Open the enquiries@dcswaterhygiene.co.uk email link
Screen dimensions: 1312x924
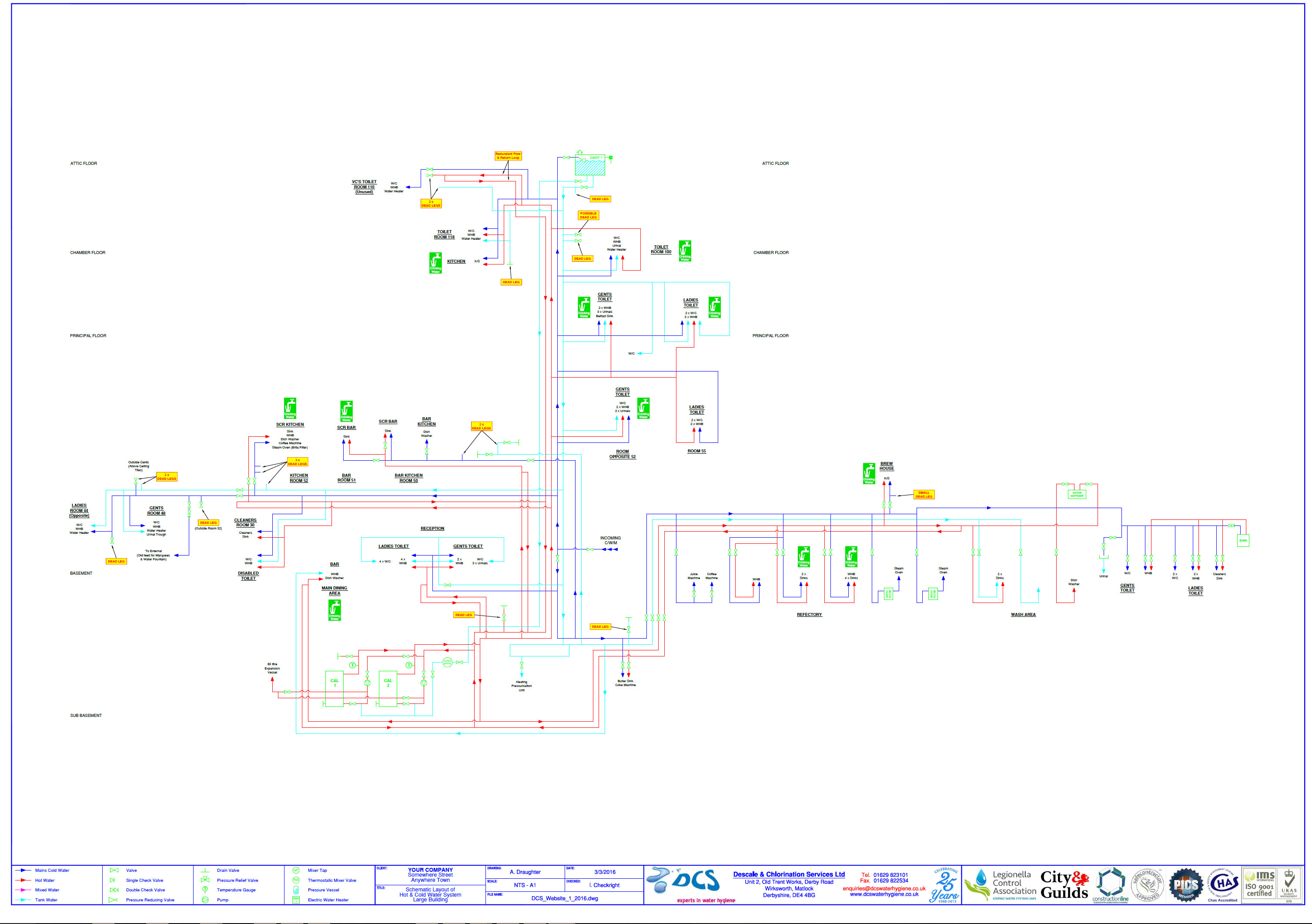pyautogui.click(x=884, y=888)
